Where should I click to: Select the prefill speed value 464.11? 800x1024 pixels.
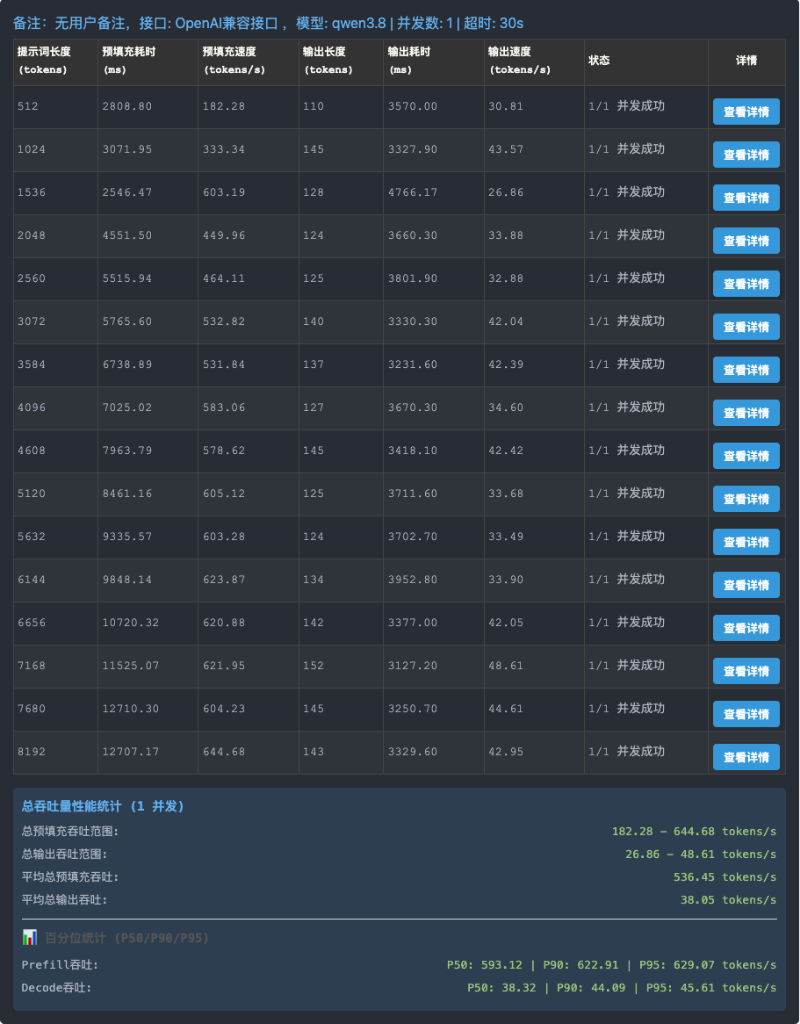224,279
